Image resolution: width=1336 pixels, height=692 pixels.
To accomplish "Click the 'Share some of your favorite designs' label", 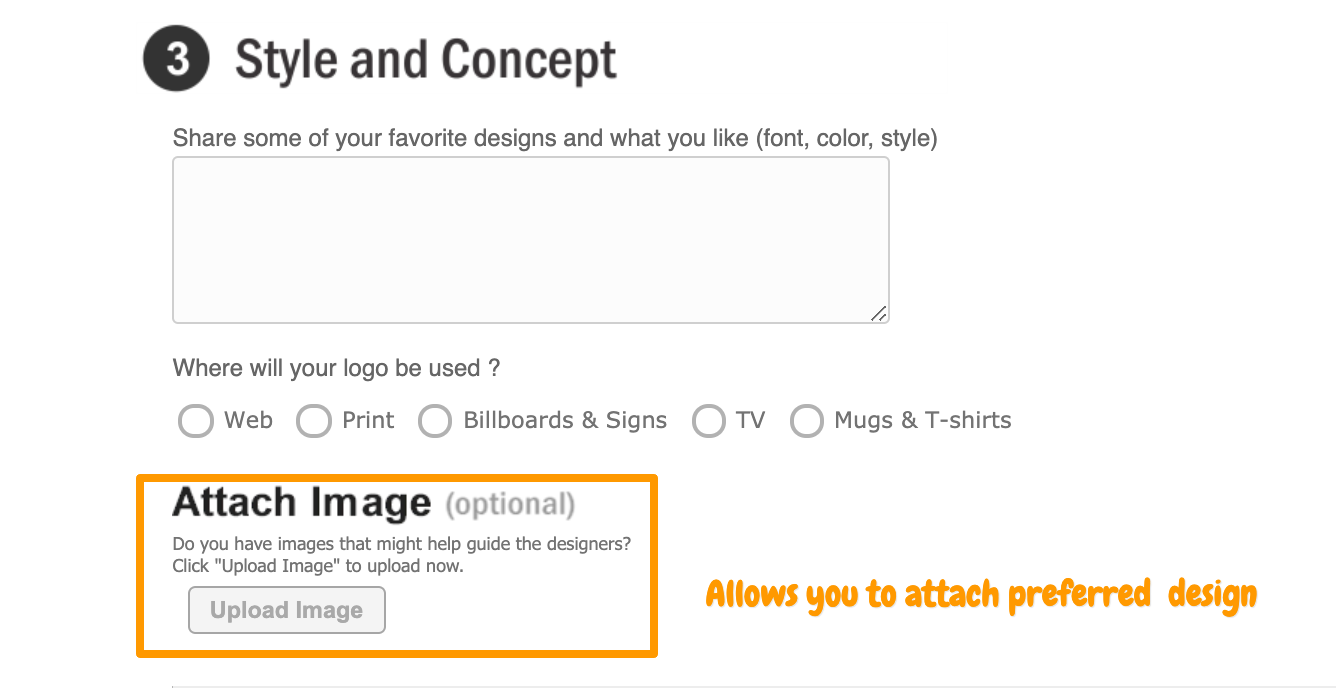I will pyautogui.click(x=555, y=138).
